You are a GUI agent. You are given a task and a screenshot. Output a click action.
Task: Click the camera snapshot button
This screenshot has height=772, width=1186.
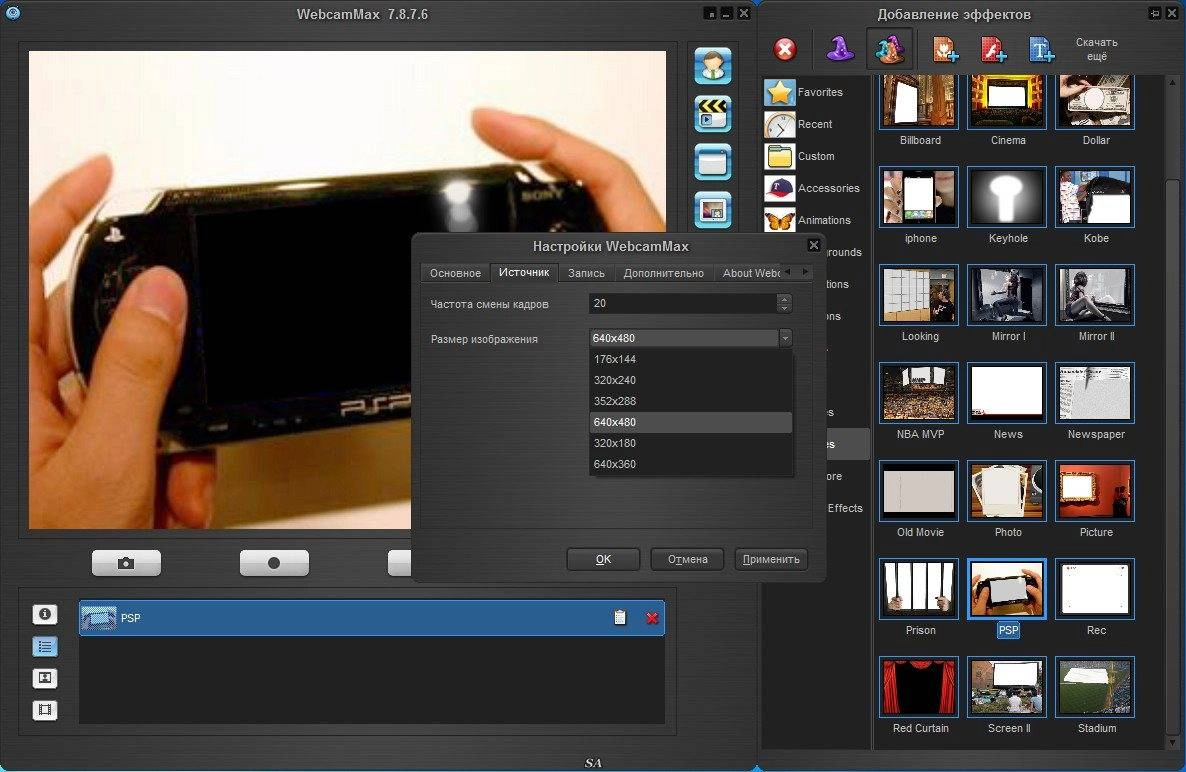click(x=126, y=563)
